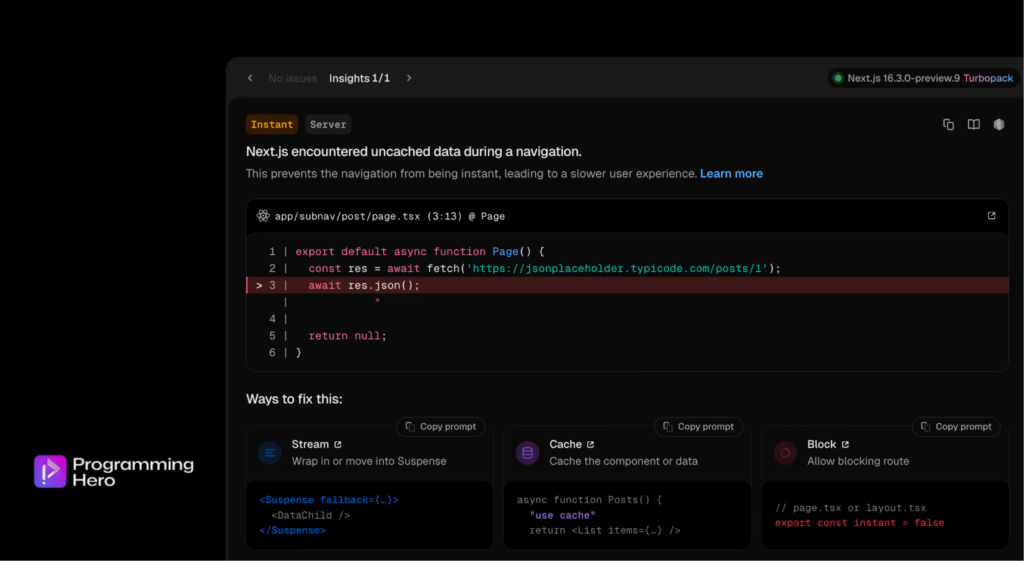This screenshot has height=561, width=1024.
Task: Click the "use cache" code snippet line
Action: pos(562,515)
